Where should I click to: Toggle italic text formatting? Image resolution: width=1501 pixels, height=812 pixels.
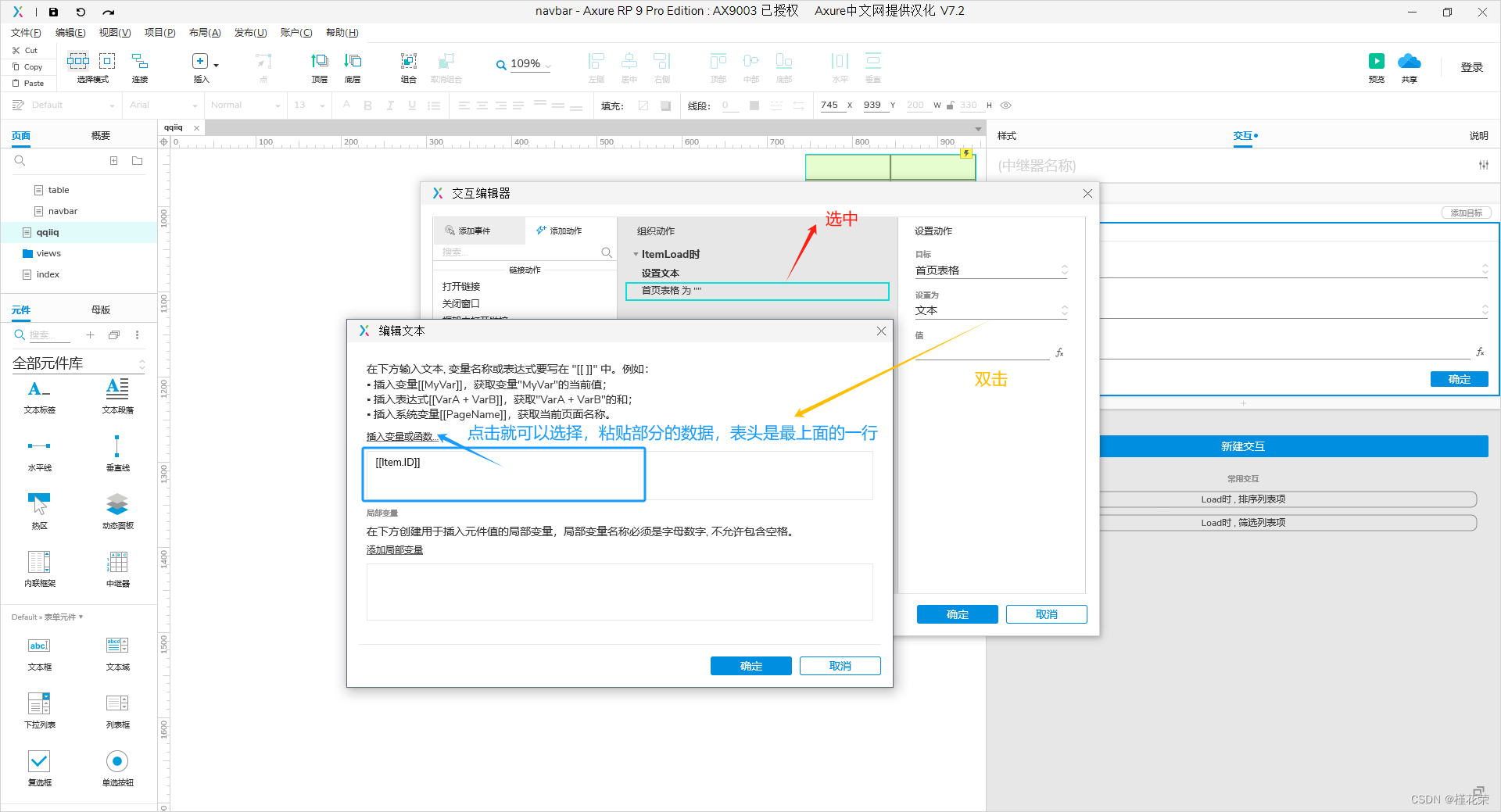click(389, 106)
